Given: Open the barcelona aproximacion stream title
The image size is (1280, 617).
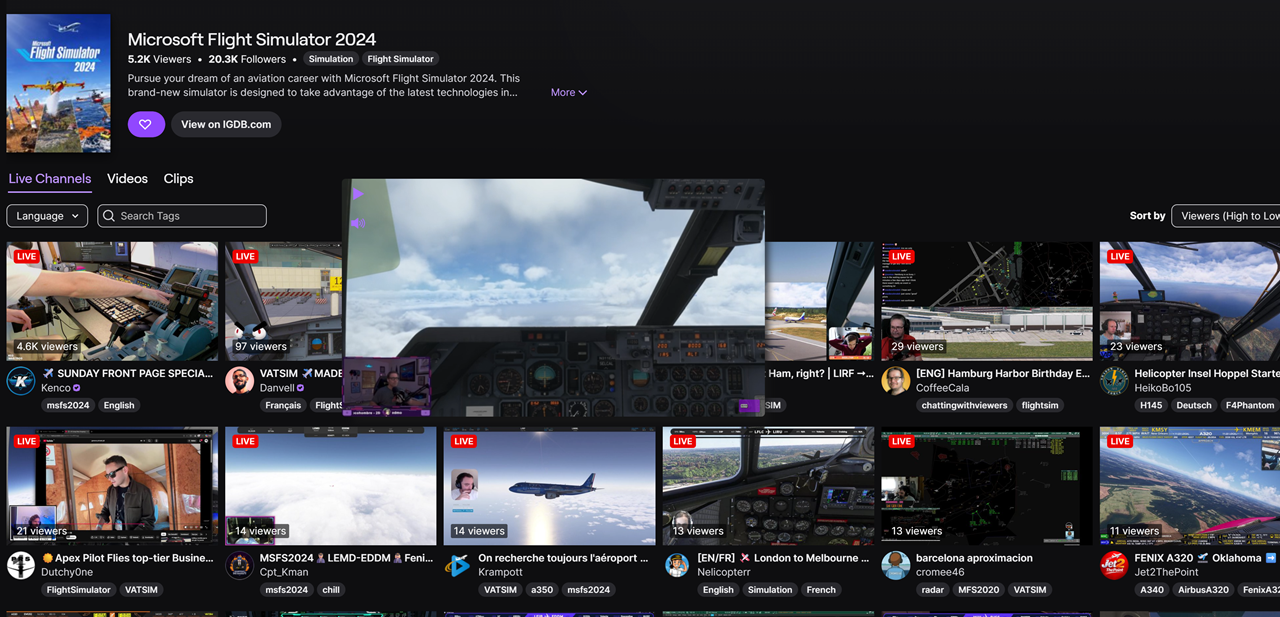Looking at the screenshot, I should (974, 558).
